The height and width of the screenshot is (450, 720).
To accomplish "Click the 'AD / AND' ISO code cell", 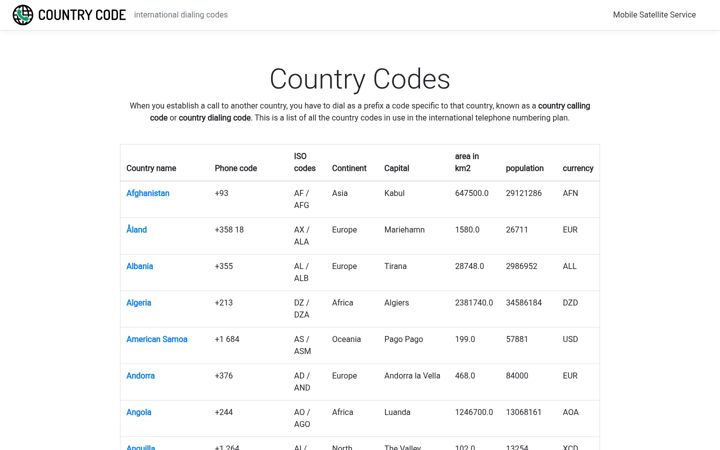I will click(302, 382).
